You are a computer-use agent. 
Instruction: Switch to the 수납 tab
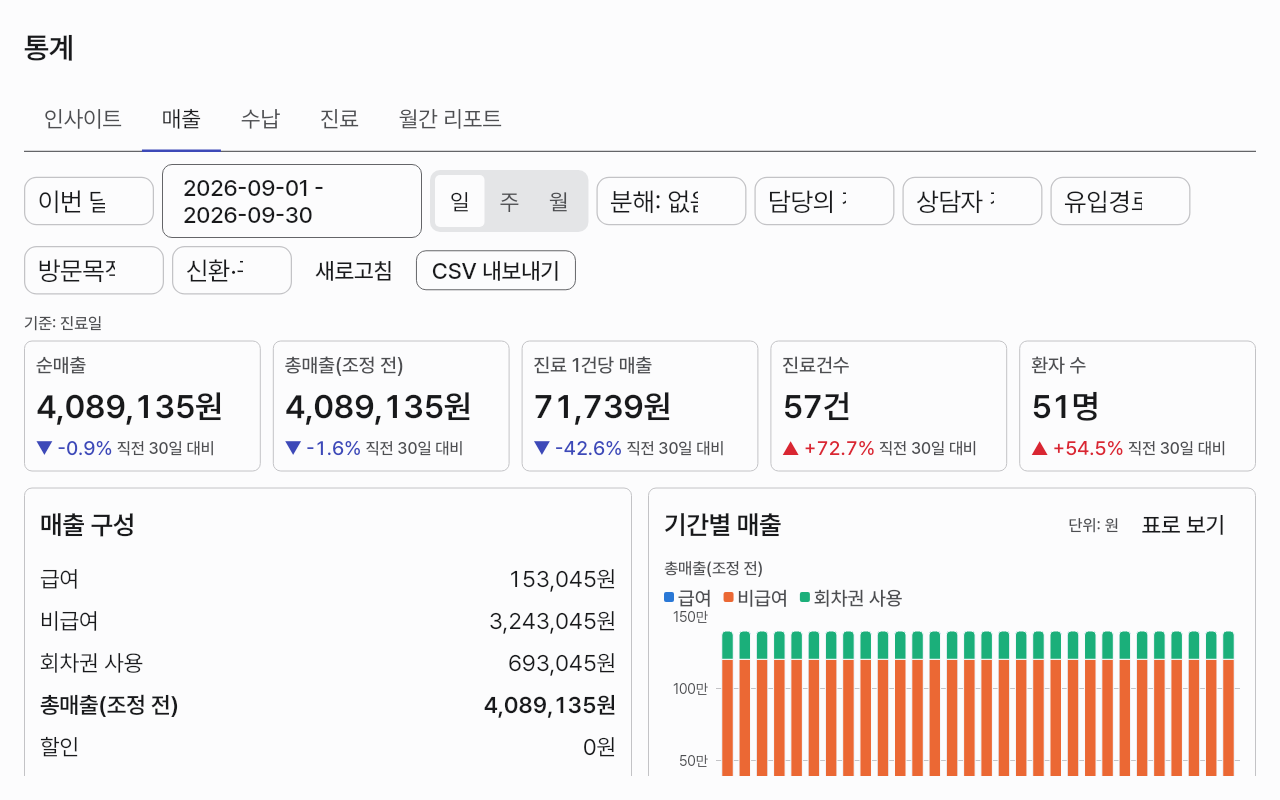click(260, 119)
